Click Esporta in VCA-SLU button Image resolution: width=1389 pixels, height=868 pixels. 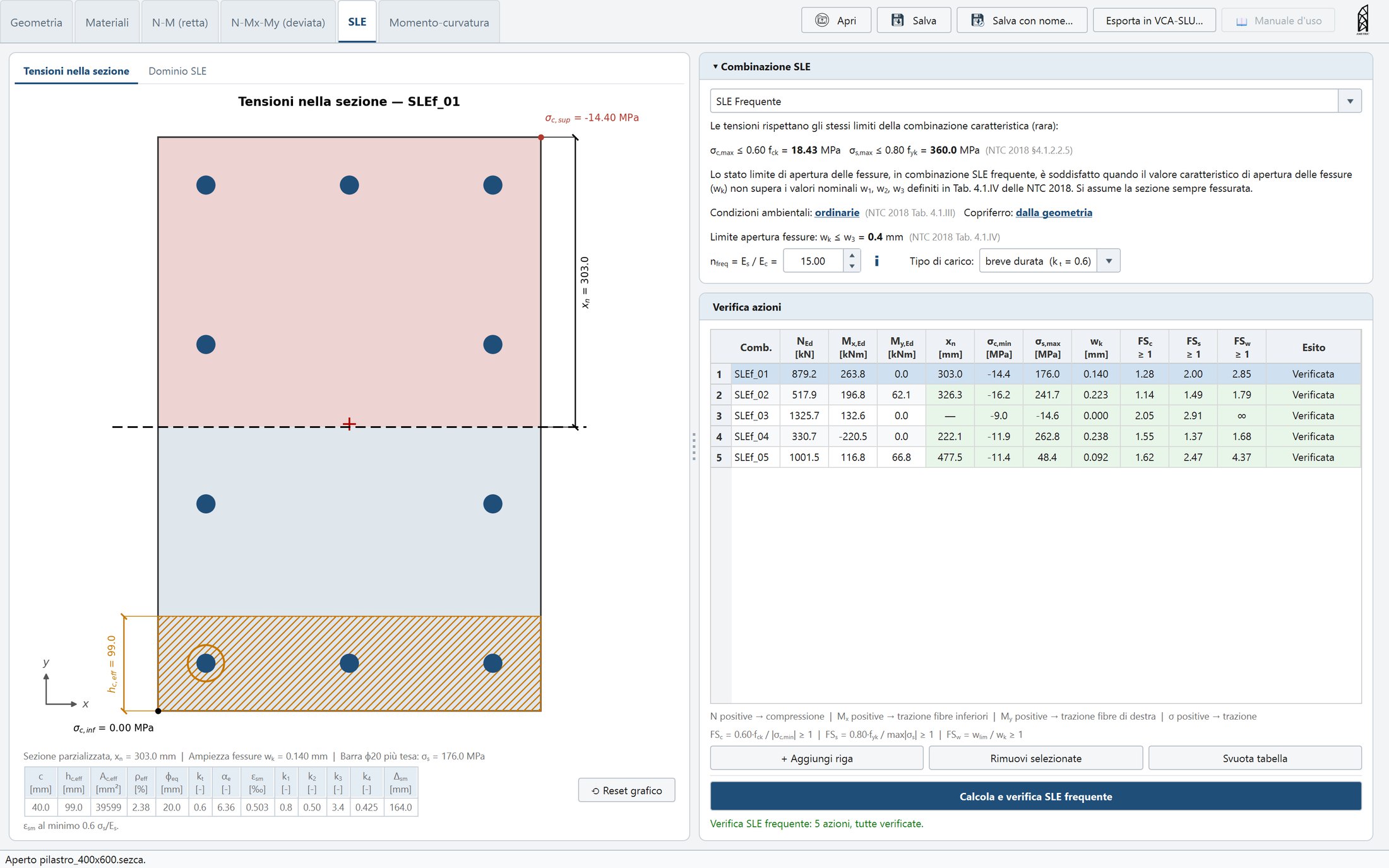tap(1154, 20)
